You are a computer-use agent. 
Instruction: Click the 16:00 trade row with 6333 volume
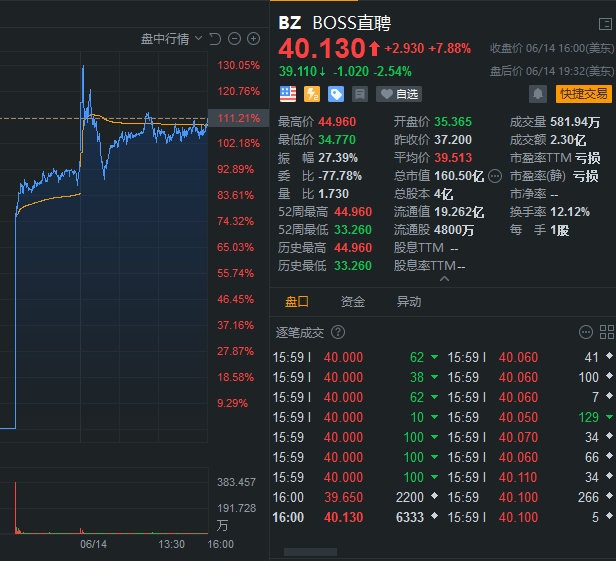pos(356,517)
